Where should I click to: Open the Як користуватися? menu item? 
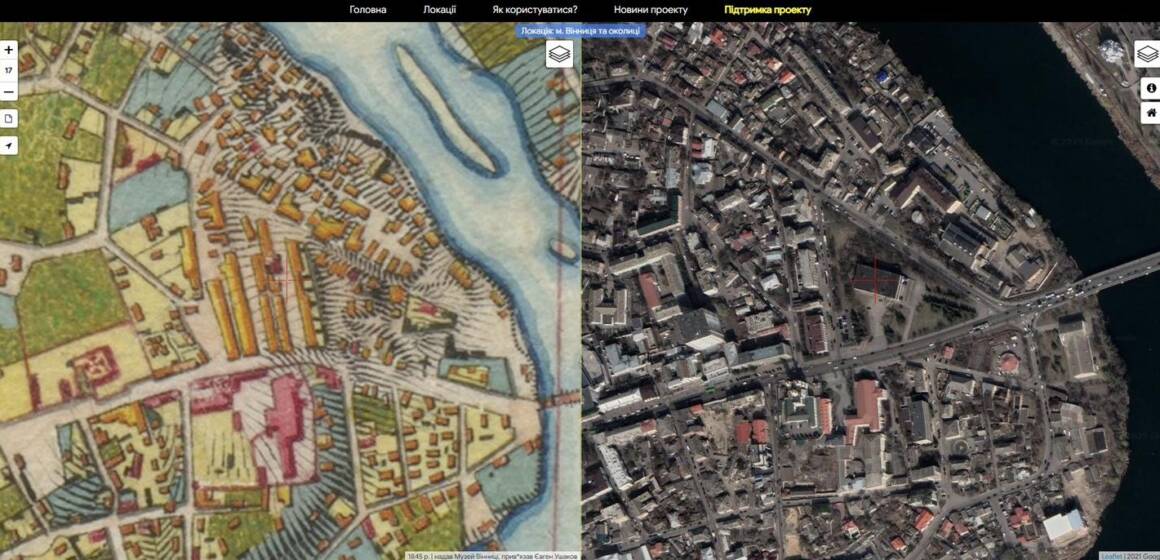[535, 10]
